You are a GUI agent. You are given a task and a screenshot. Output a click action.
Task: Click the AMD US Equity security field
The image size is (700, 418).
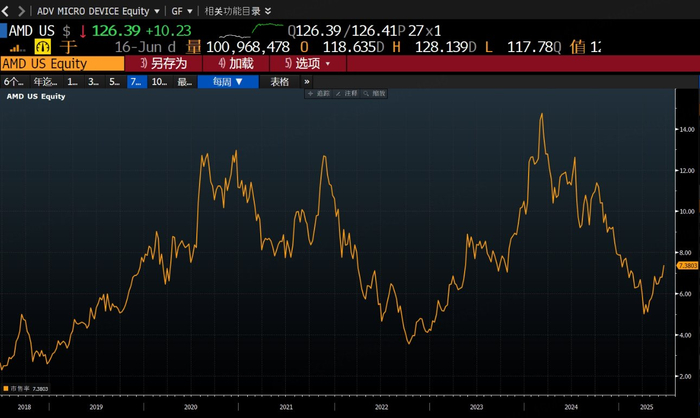tap(62, 63)
